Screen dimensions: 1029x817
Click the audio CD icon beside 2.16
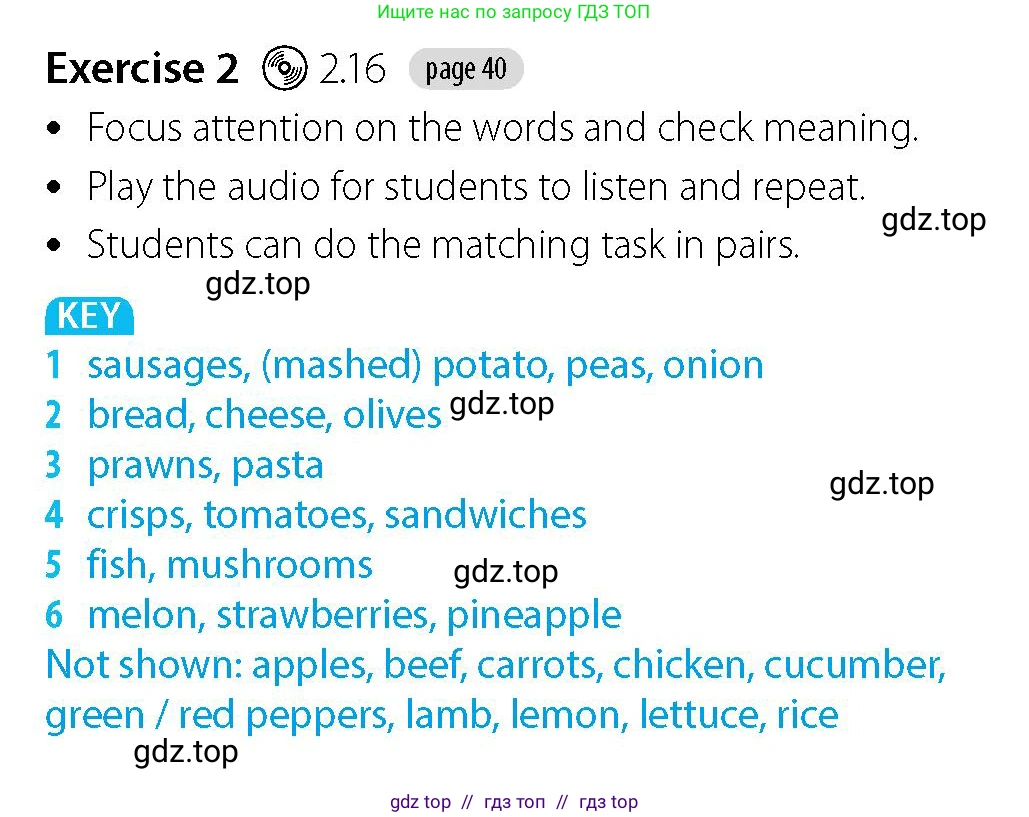coord(284,68)
